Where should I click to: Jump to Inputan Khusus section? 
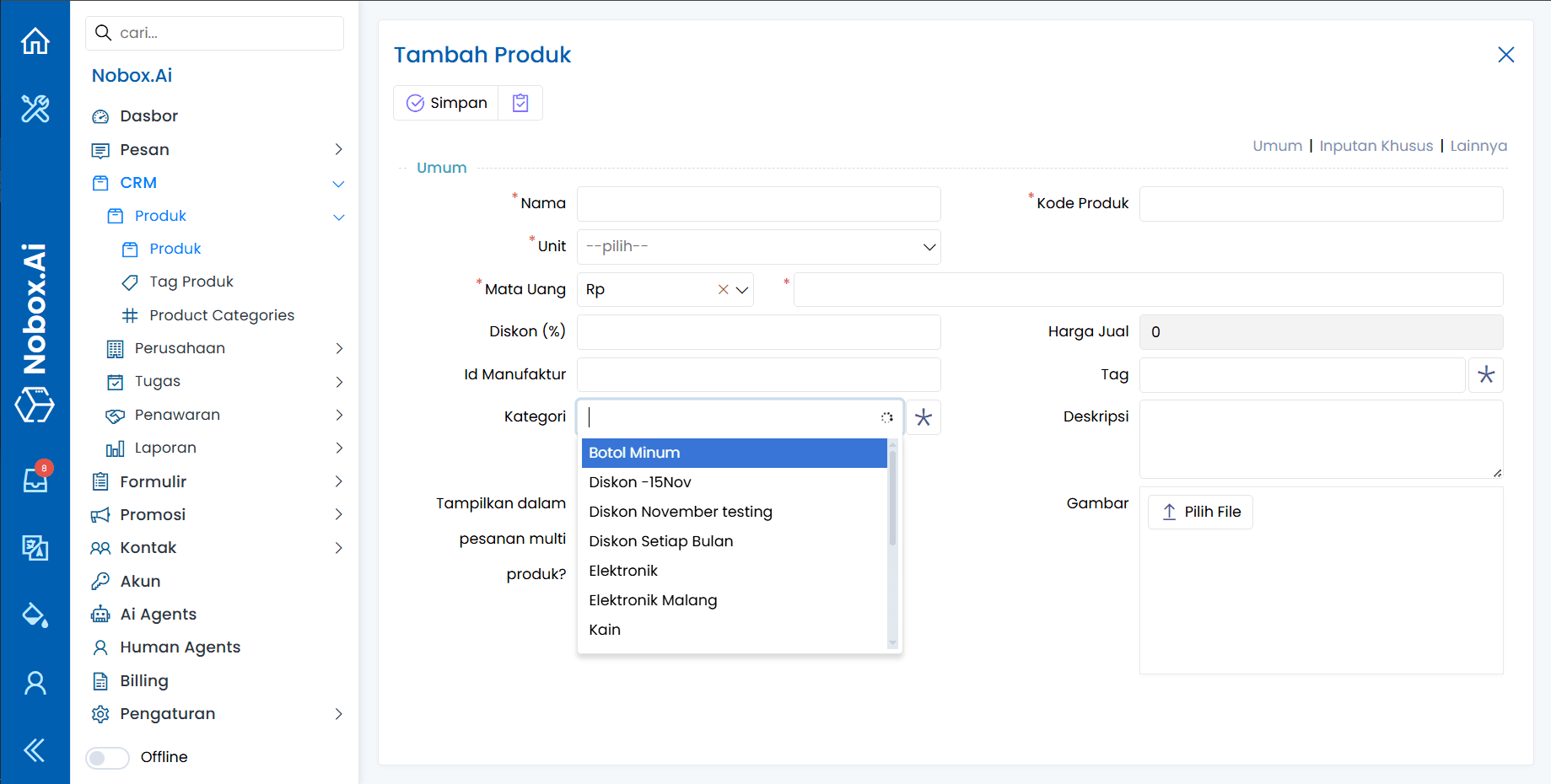[x=1376, y=146]
